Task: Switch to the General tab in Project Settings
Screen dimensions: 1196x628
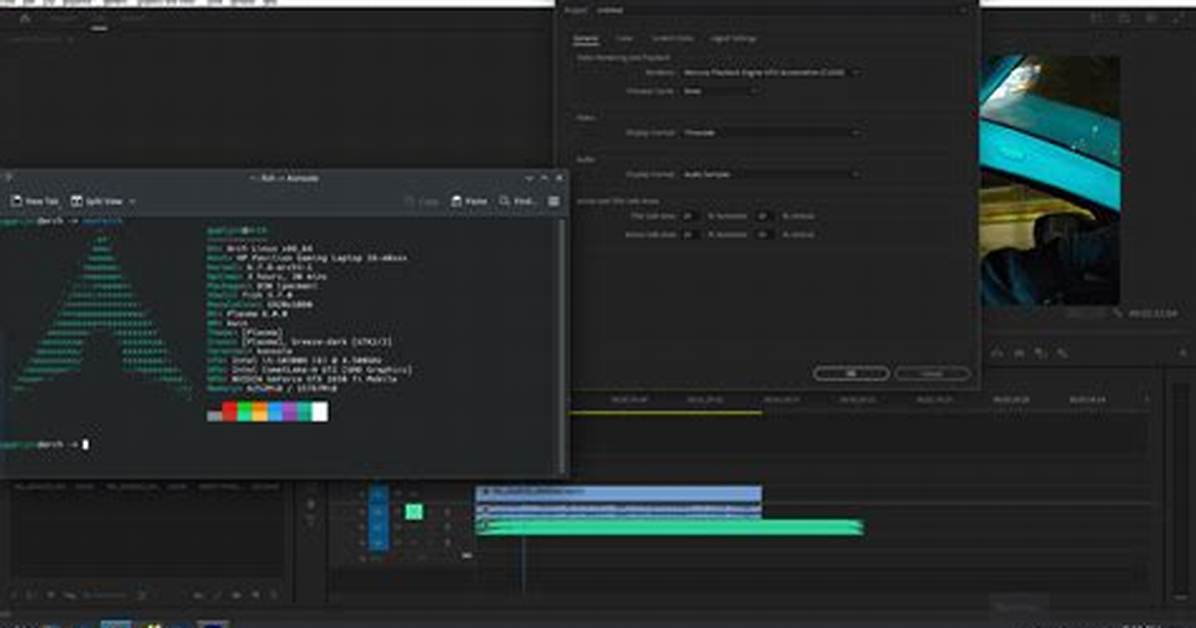Action: pyautogui.click(x=586, y=38)
